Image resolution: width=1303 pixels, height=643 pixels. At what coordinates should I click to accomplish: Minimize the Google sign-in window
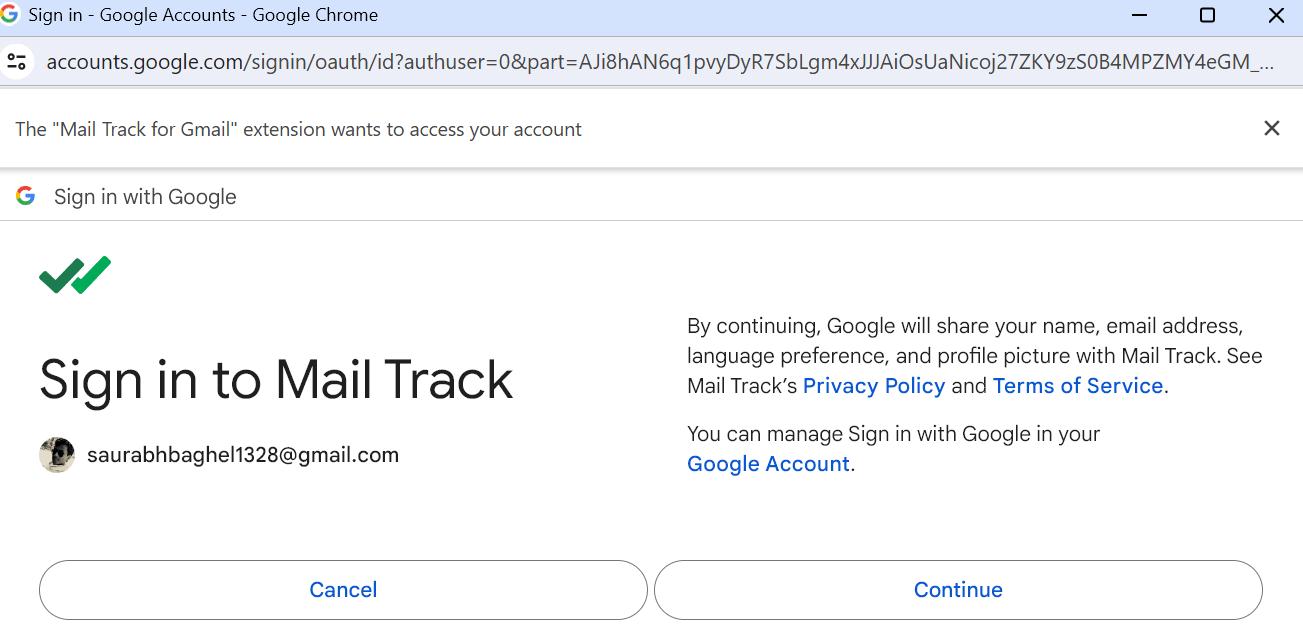pos(1140,15)
